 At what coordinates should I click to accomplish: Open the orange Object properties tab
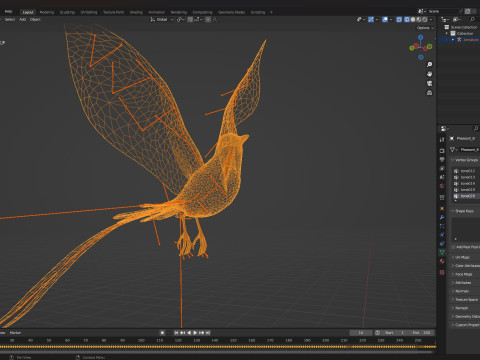(442, 208)
